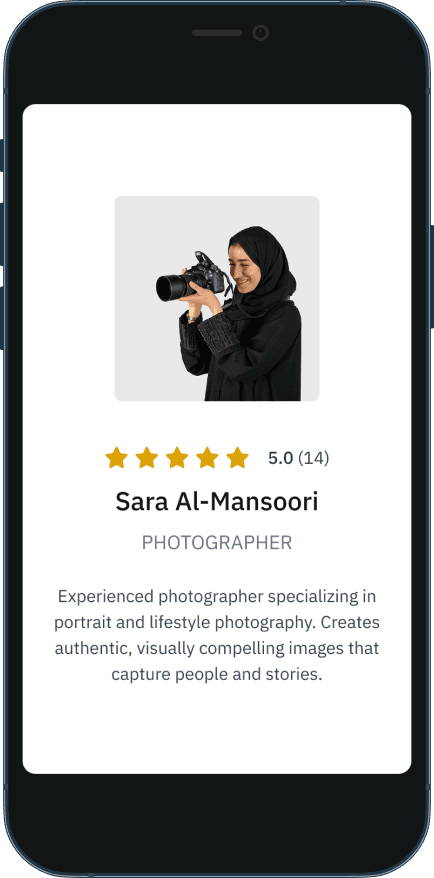Click the name Sara Al-Mansoori

point(217,501)
